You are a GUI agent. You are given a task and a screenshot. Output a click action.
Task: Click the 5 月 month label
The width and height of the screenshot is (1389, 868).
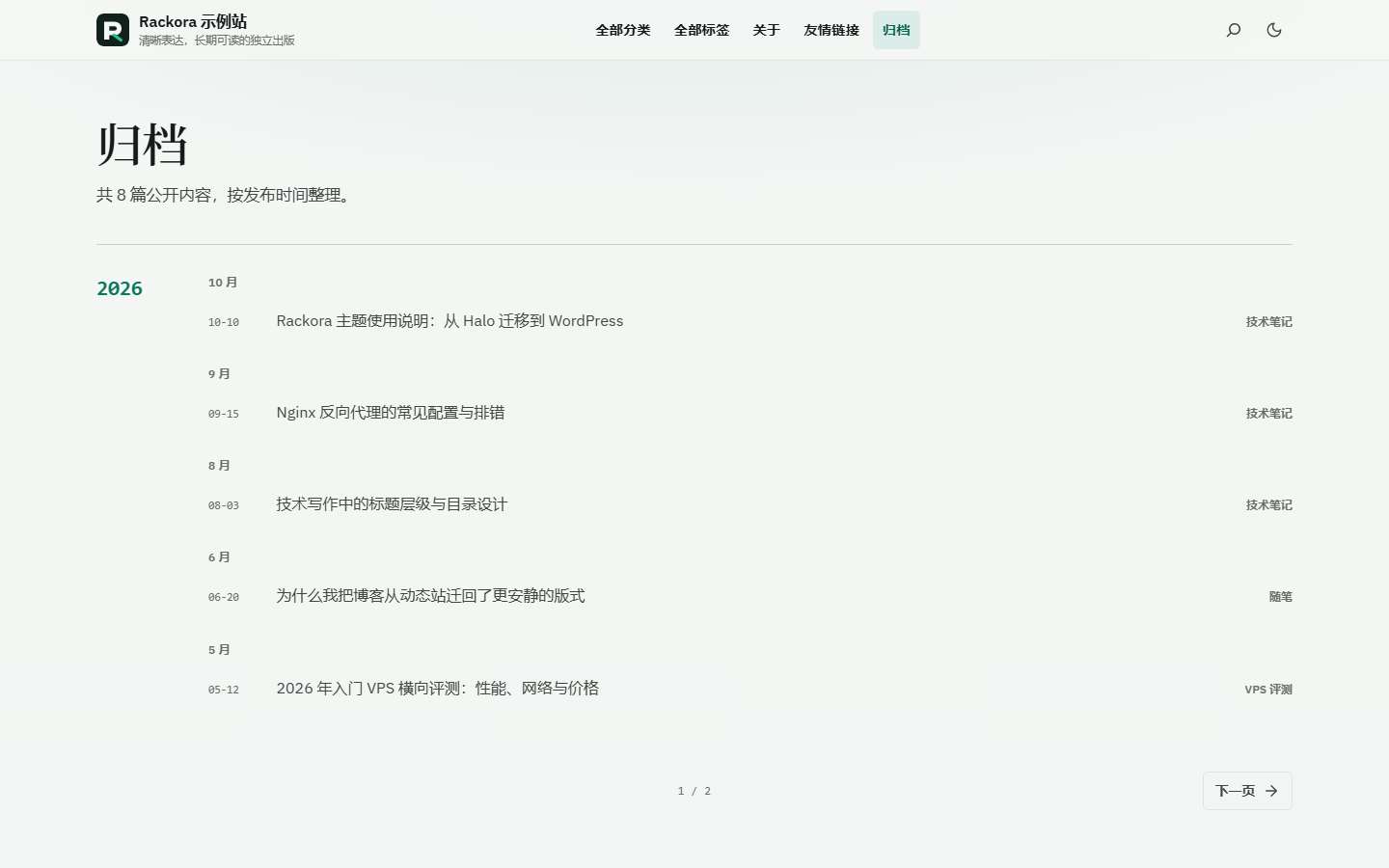pos(219,650)
